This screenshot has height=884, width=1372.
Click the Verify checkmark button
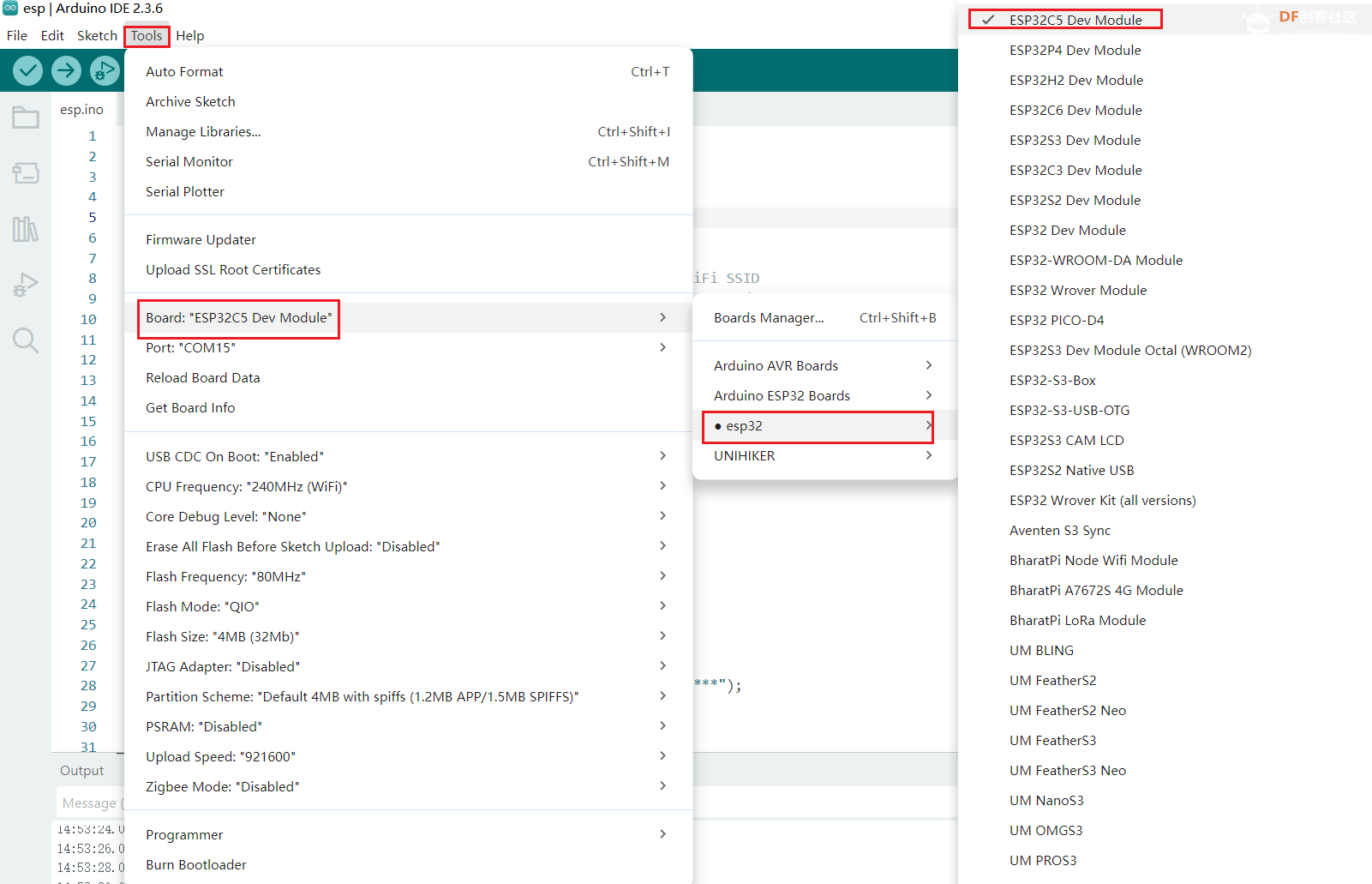coord(27,70)
